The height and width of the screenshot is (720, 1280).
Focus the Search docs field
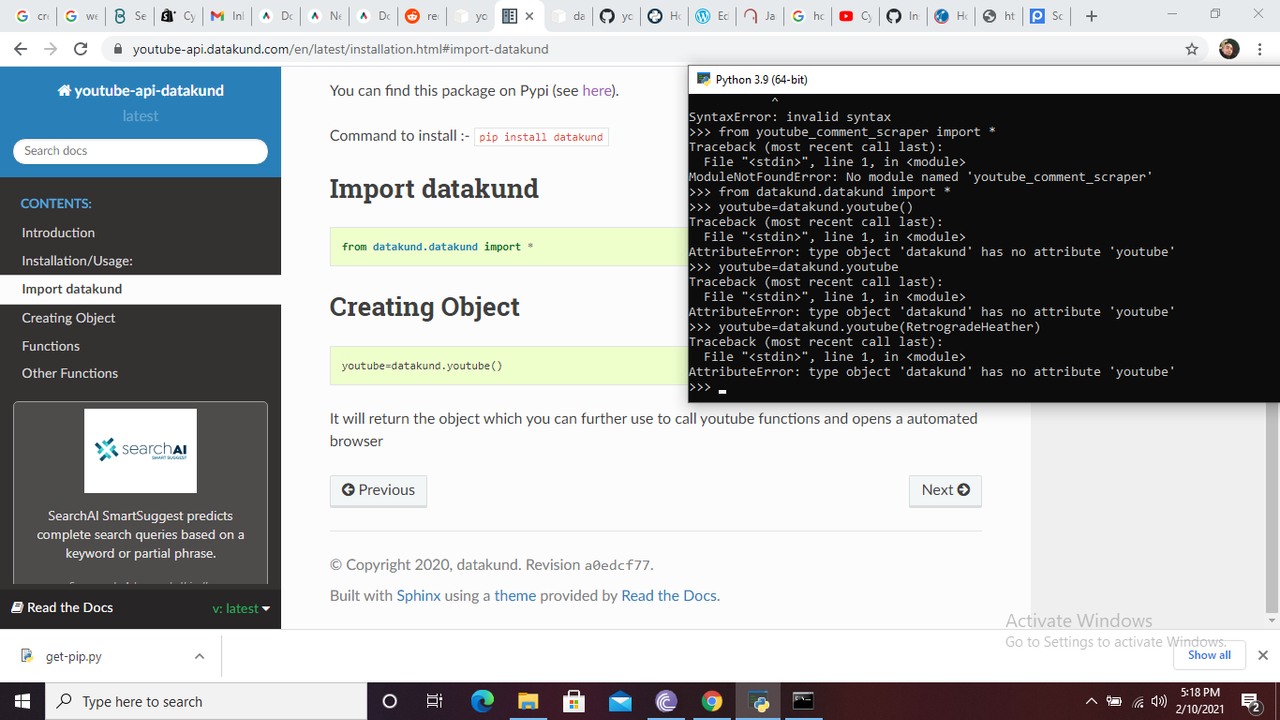click(140, 151)
